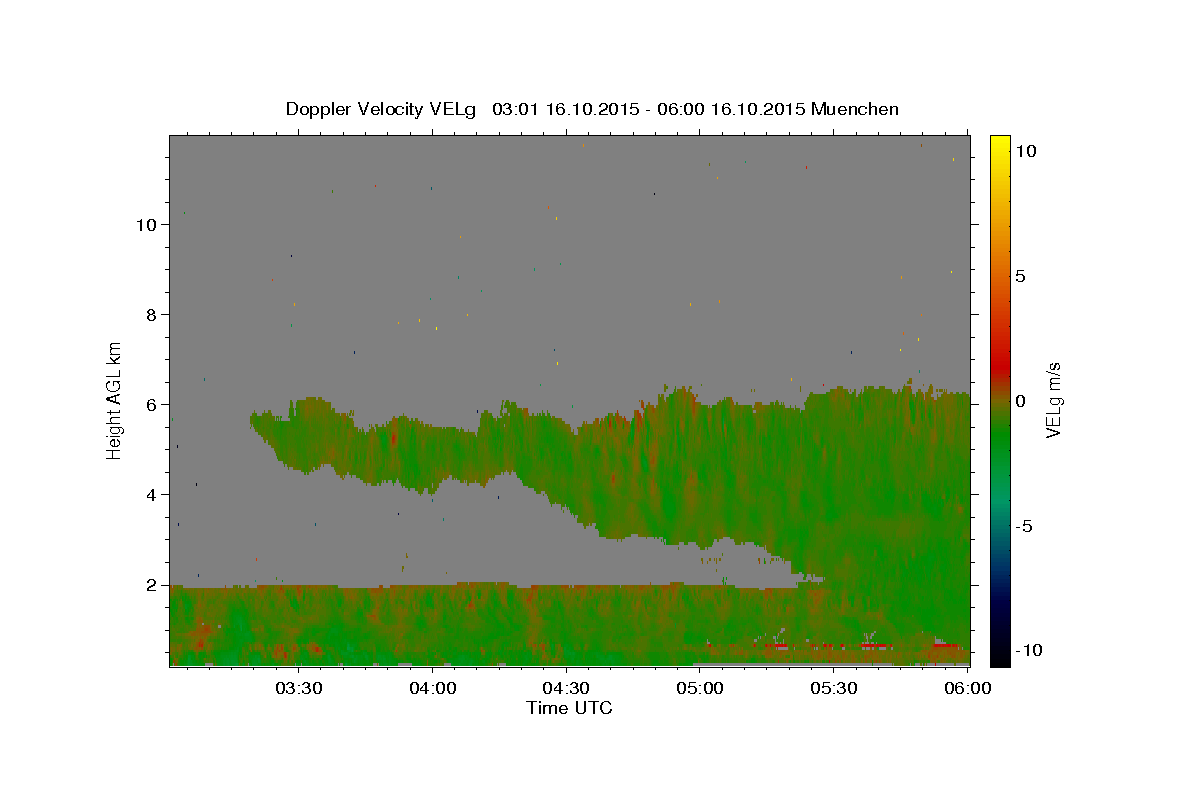Click the boundary layer echo at 04:00 and 1 km

(433, 629)
